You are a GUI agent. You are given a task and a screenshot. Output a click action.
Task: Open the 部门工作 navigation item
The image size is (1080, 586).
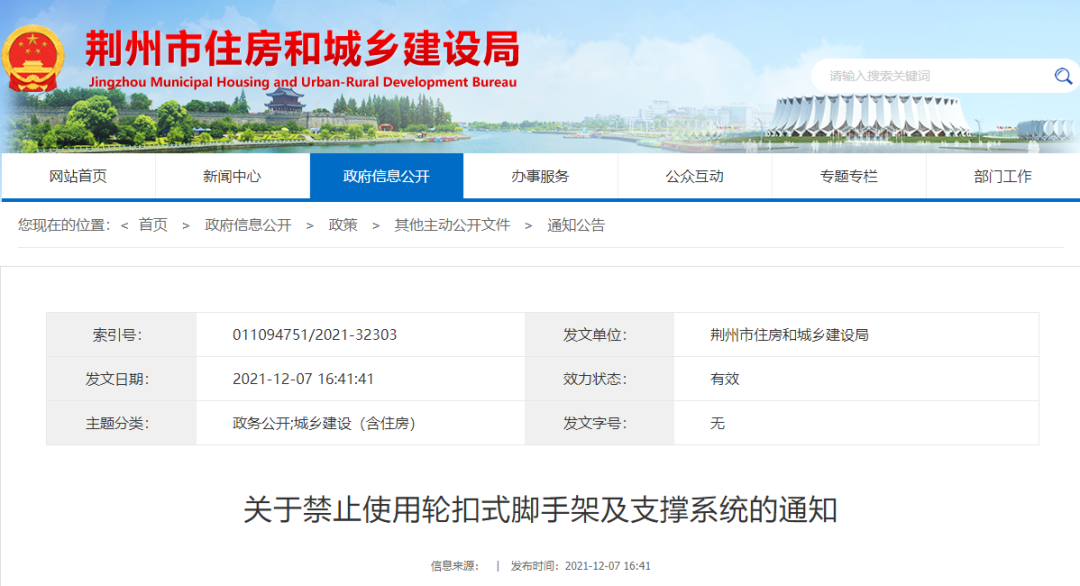(1002, 176)
